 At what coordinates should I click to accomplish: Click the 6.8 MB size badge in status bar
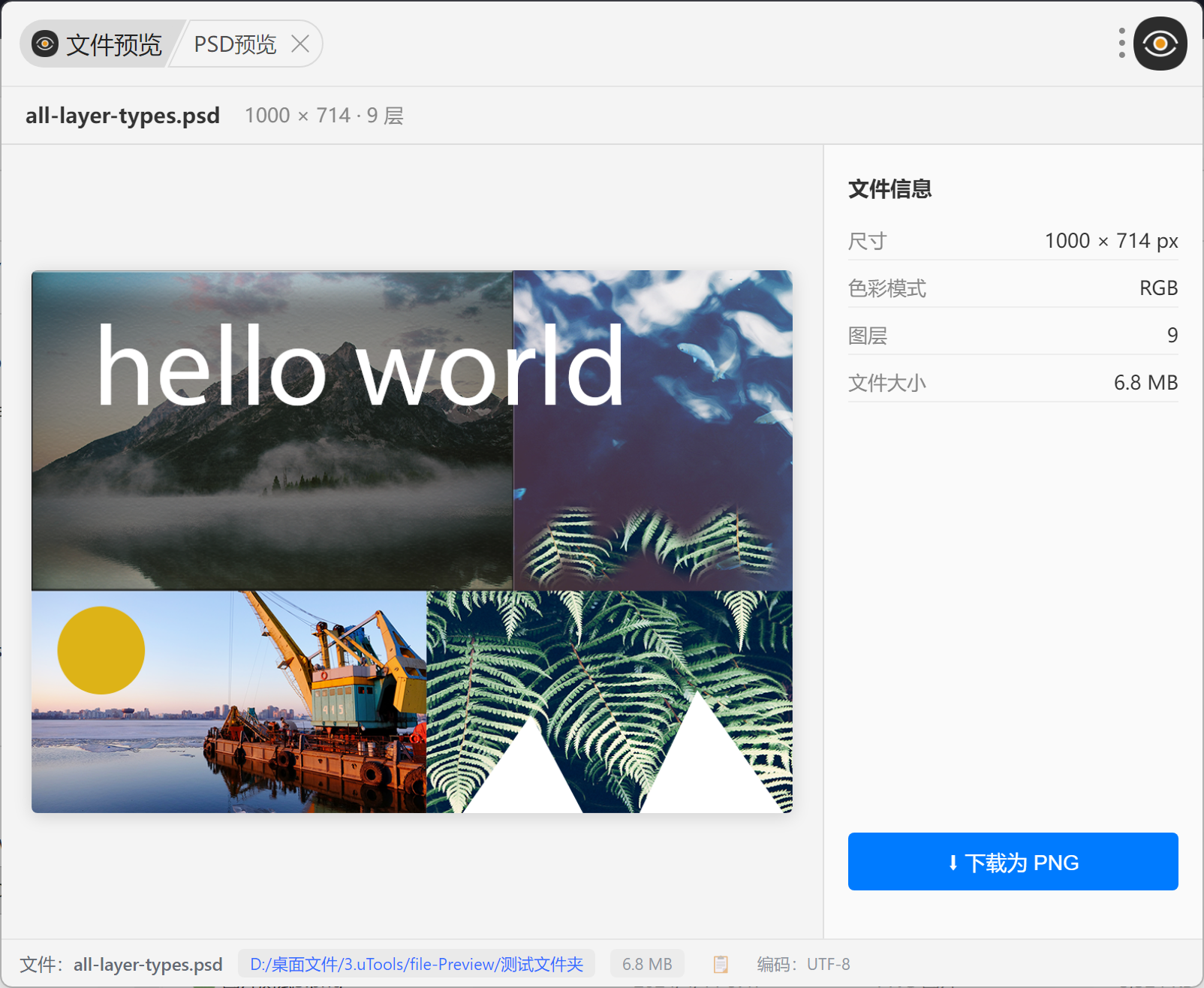click(647, 964)
